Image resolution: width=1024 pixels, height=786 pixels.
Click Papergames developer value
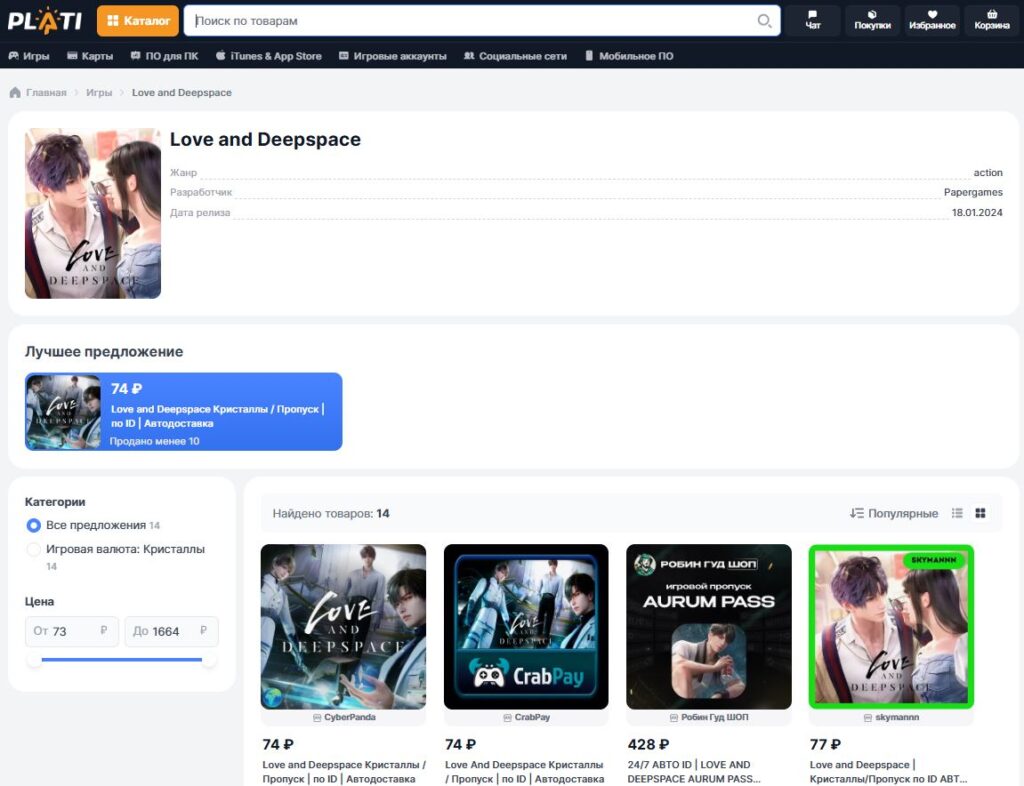click(973, 192)
